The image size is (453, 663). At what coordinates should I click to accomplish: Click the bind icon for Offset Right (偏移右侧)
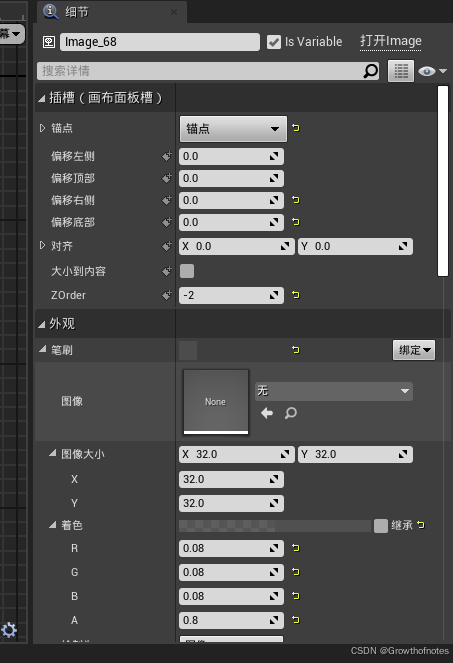167,200
